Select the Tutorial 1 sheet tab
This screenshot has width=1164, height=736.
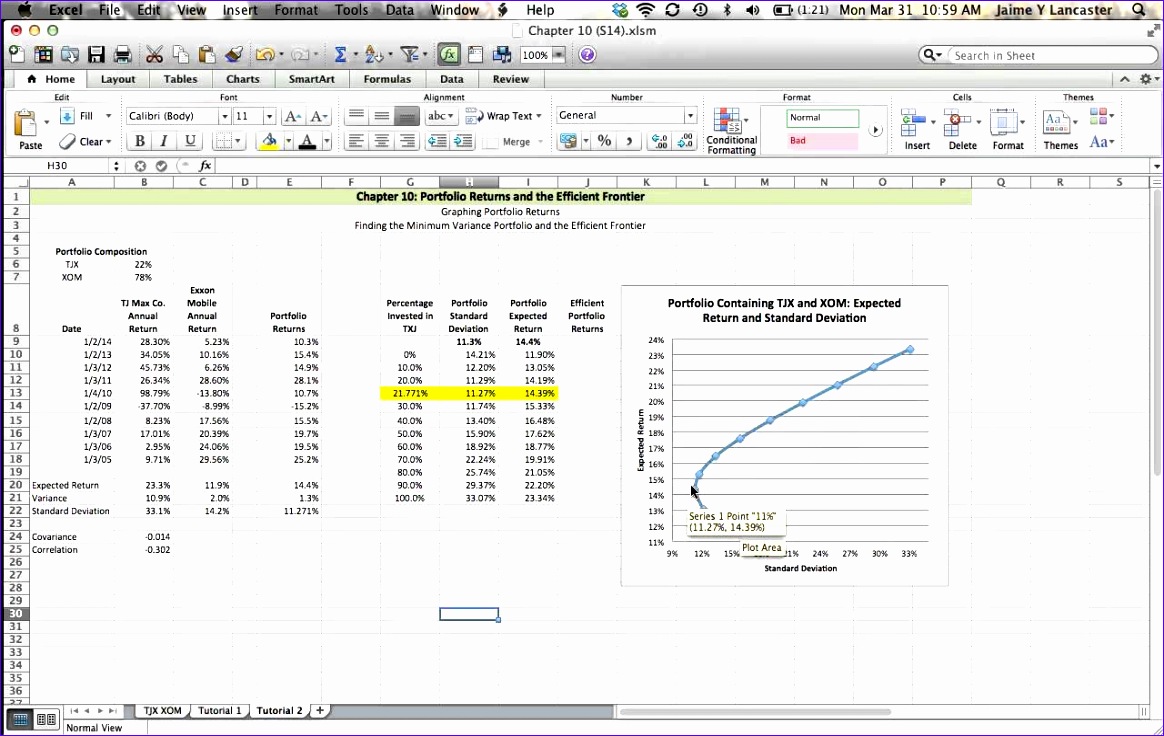[219, 710]
